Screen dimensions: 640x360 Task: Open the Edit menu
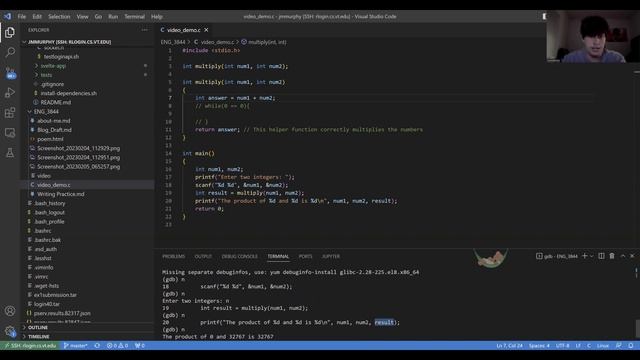pos(37,17)
